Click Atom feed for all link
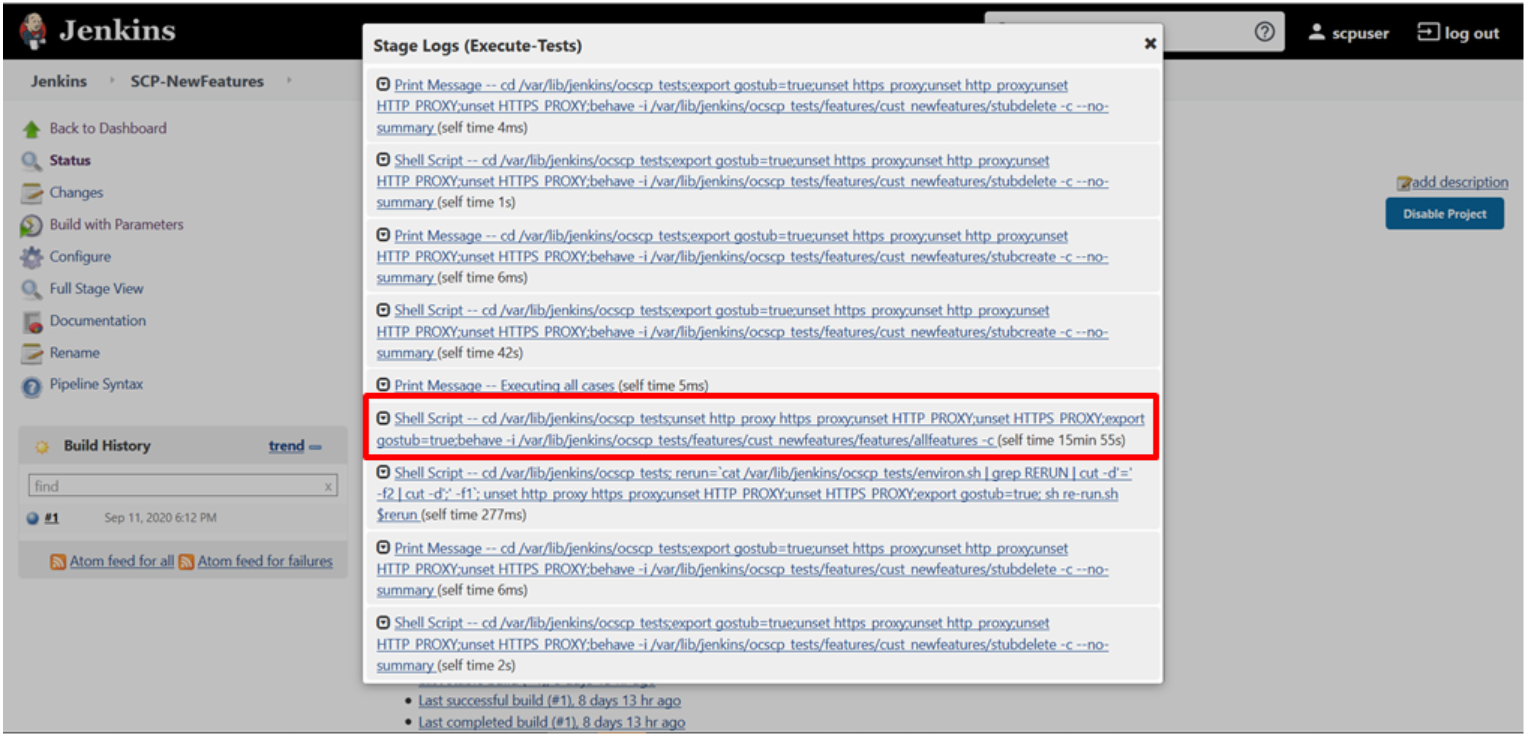 121,562
